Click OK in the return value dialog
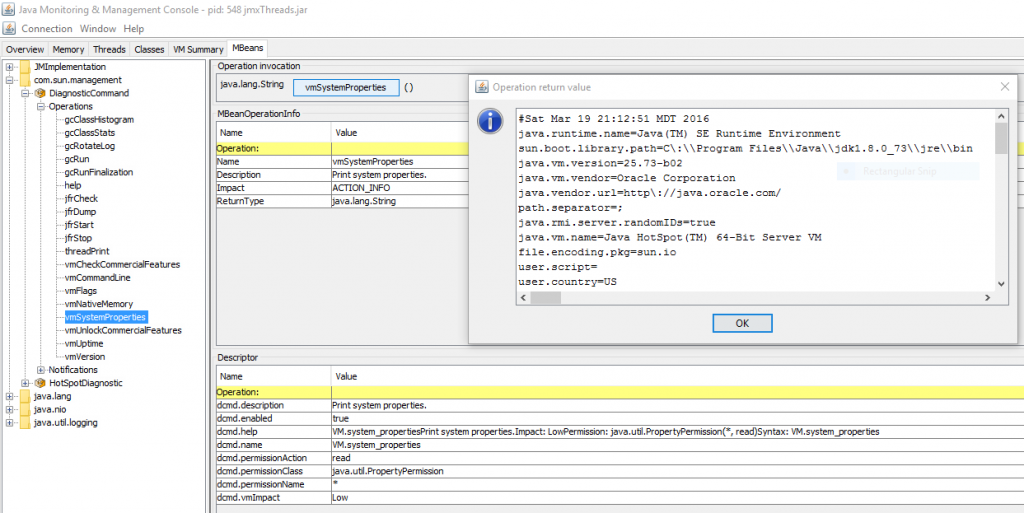This screenshot has height=513, width=1024. tap(743, 323)
